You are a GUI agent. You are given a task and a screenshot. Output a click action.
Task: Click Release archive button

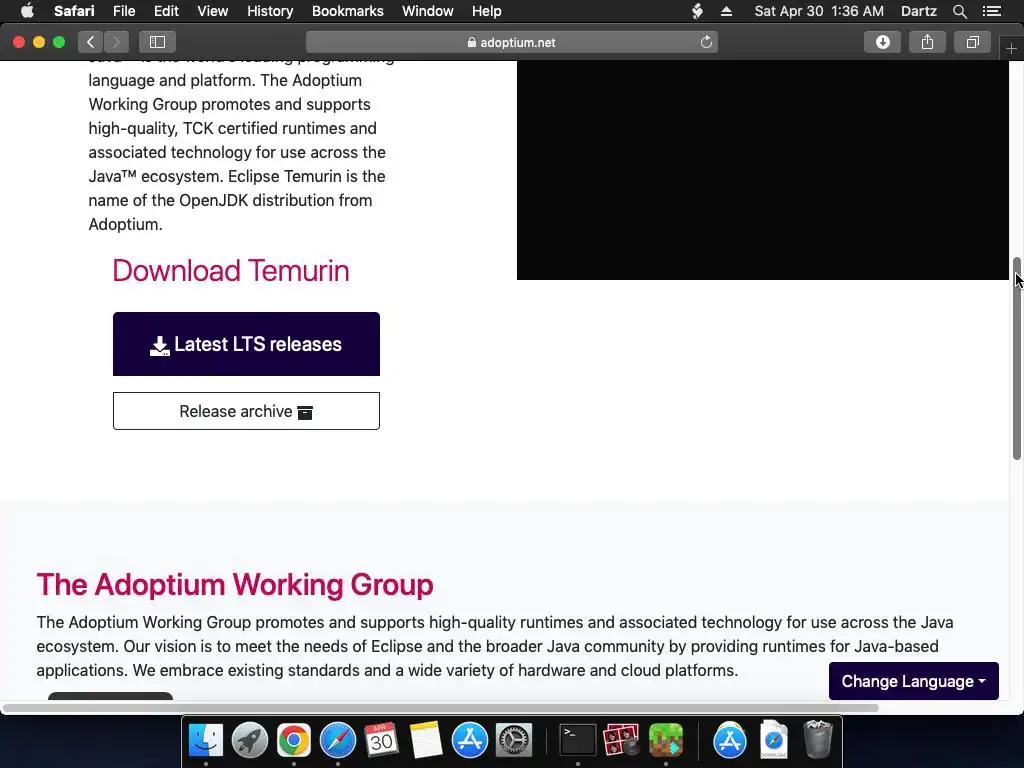click(246, 411)
